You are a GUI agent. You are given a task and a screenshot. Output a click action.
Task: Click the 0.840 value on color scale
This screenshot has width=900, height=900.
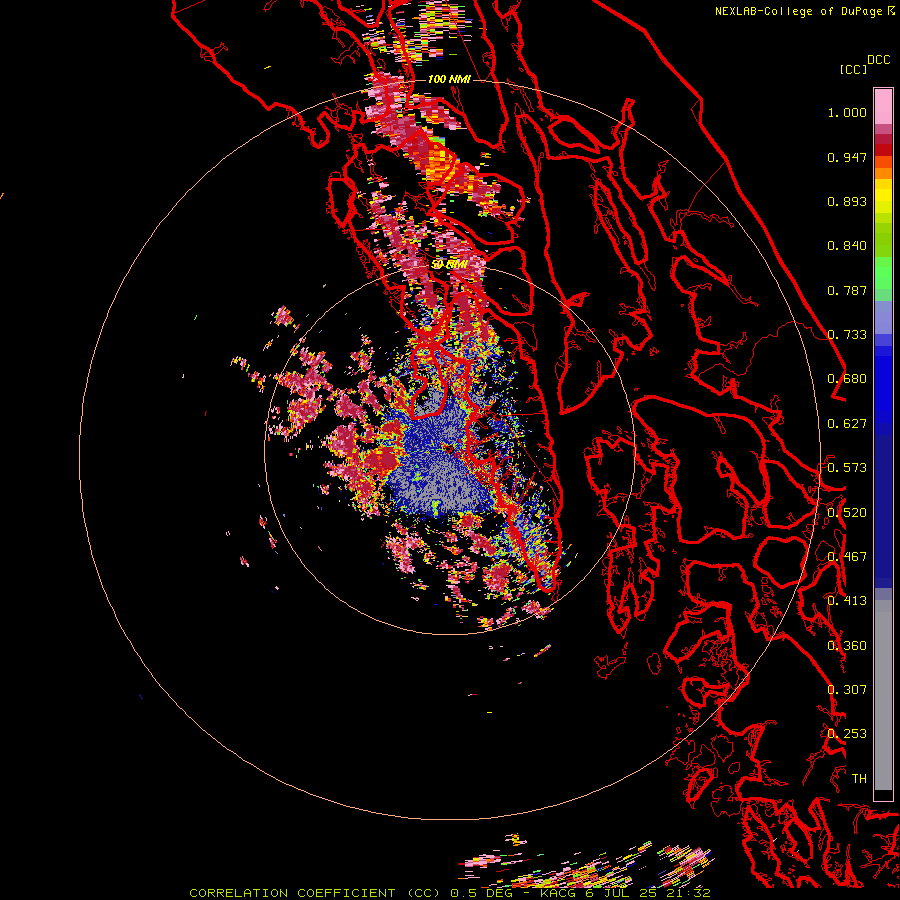click(847, 246)
